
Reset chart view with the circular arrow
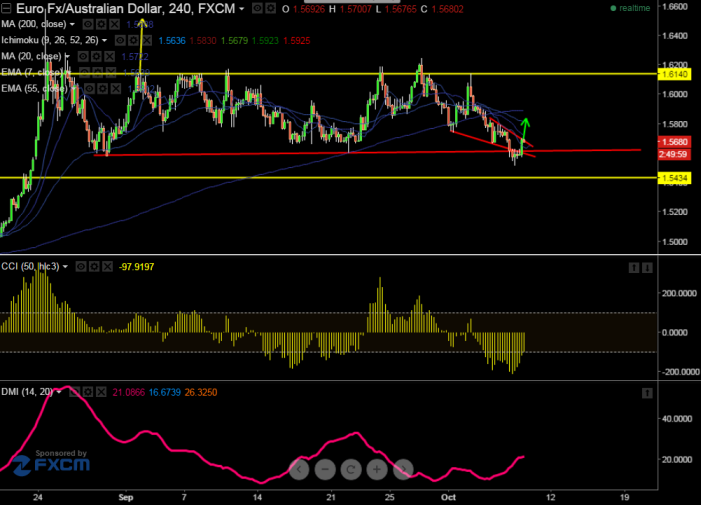(351, 469)
